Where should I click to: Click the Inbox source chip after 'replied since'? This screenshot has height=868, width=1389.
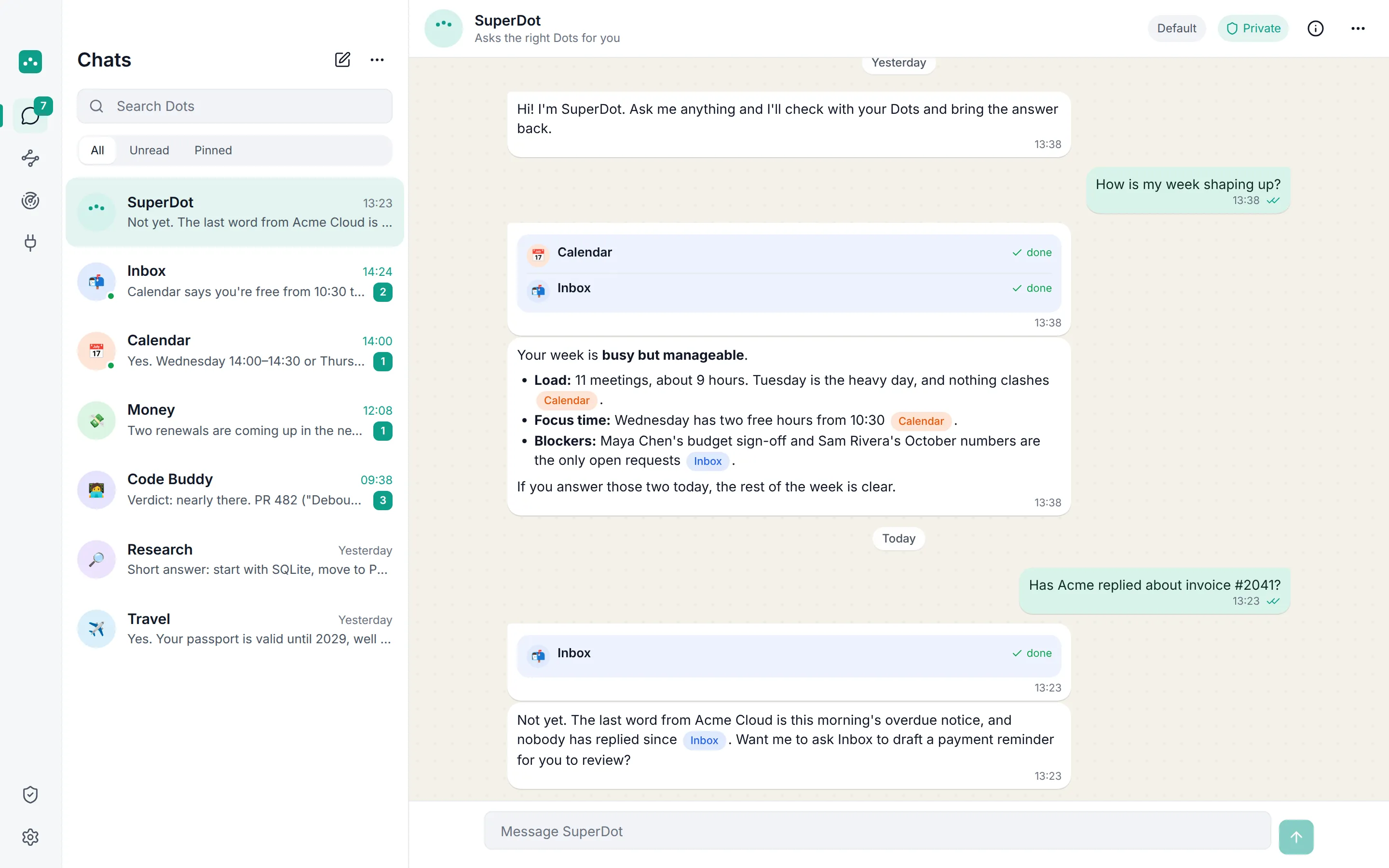pyautogui.click(x=704, y=741)
